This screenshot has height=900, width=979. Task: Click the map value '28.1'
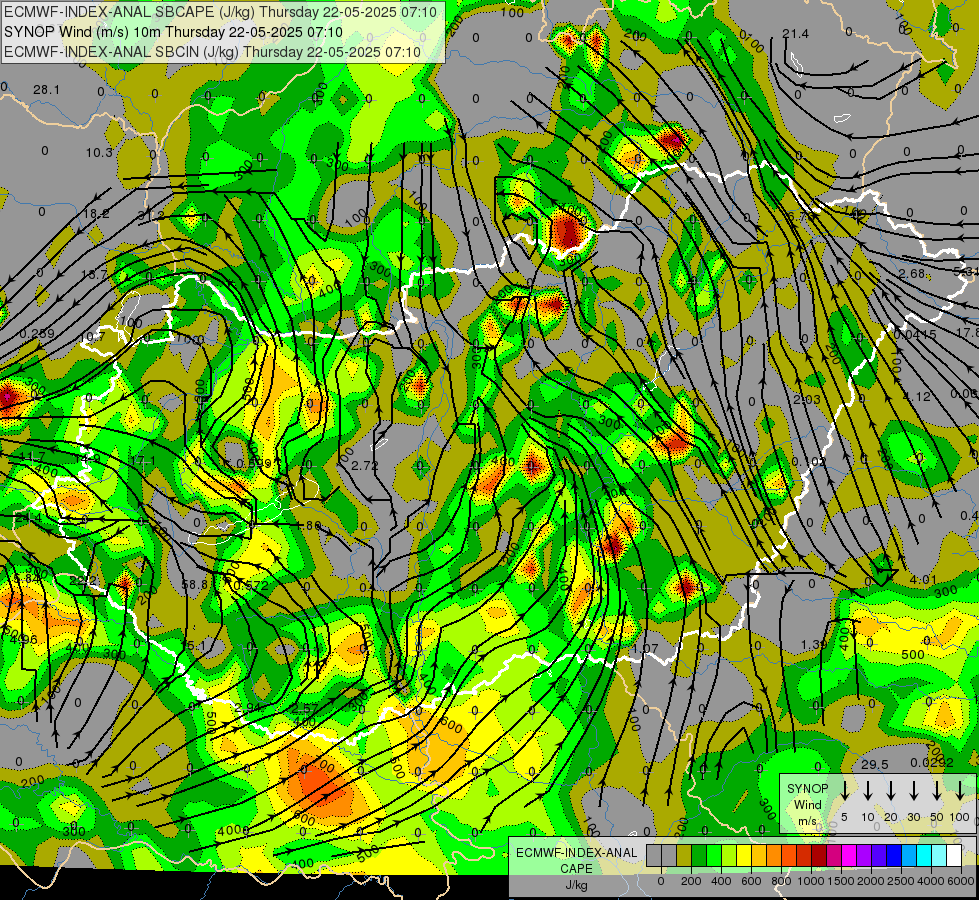pos(46,90)
